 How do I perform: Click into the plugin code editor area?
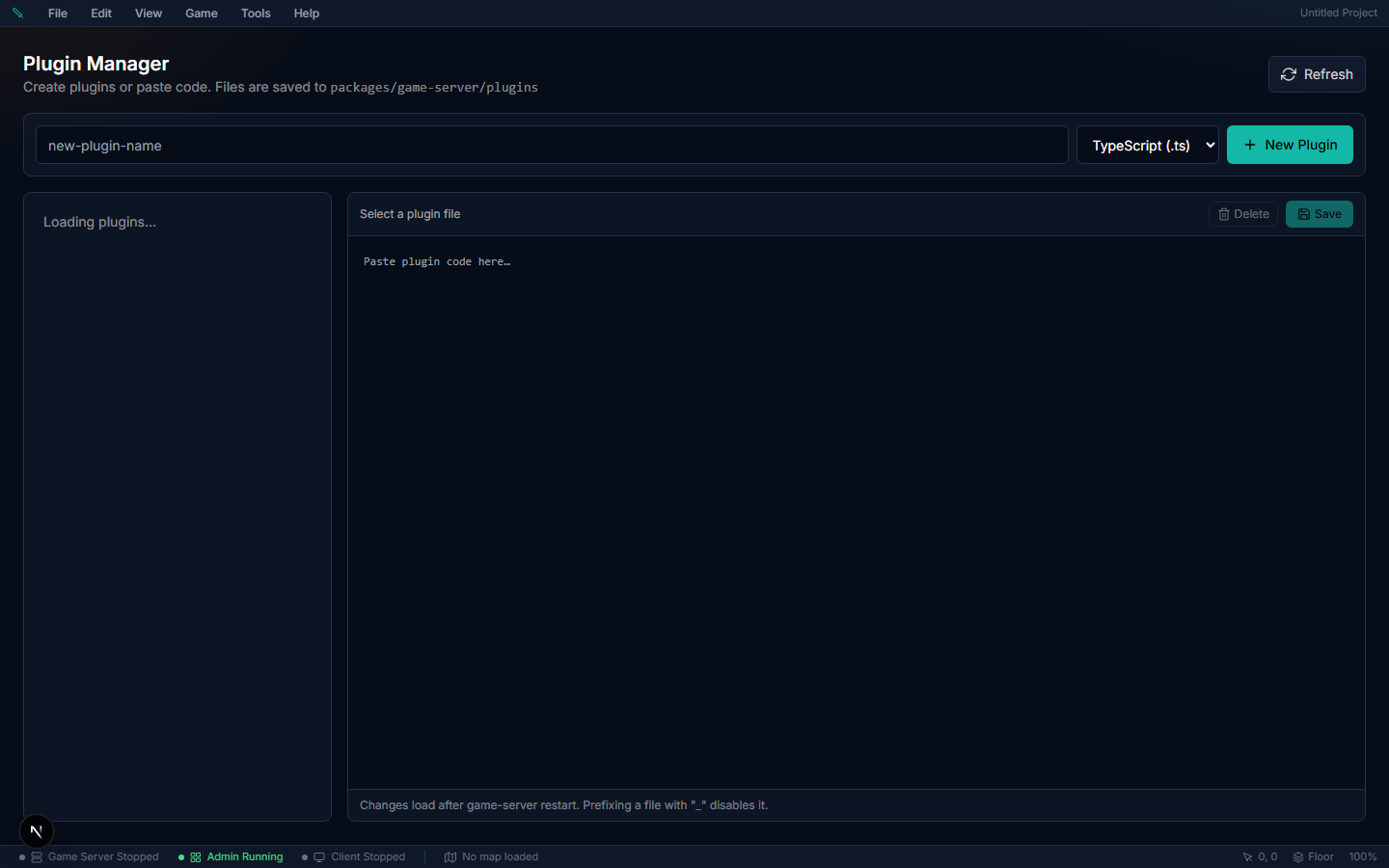coord(857,512)
